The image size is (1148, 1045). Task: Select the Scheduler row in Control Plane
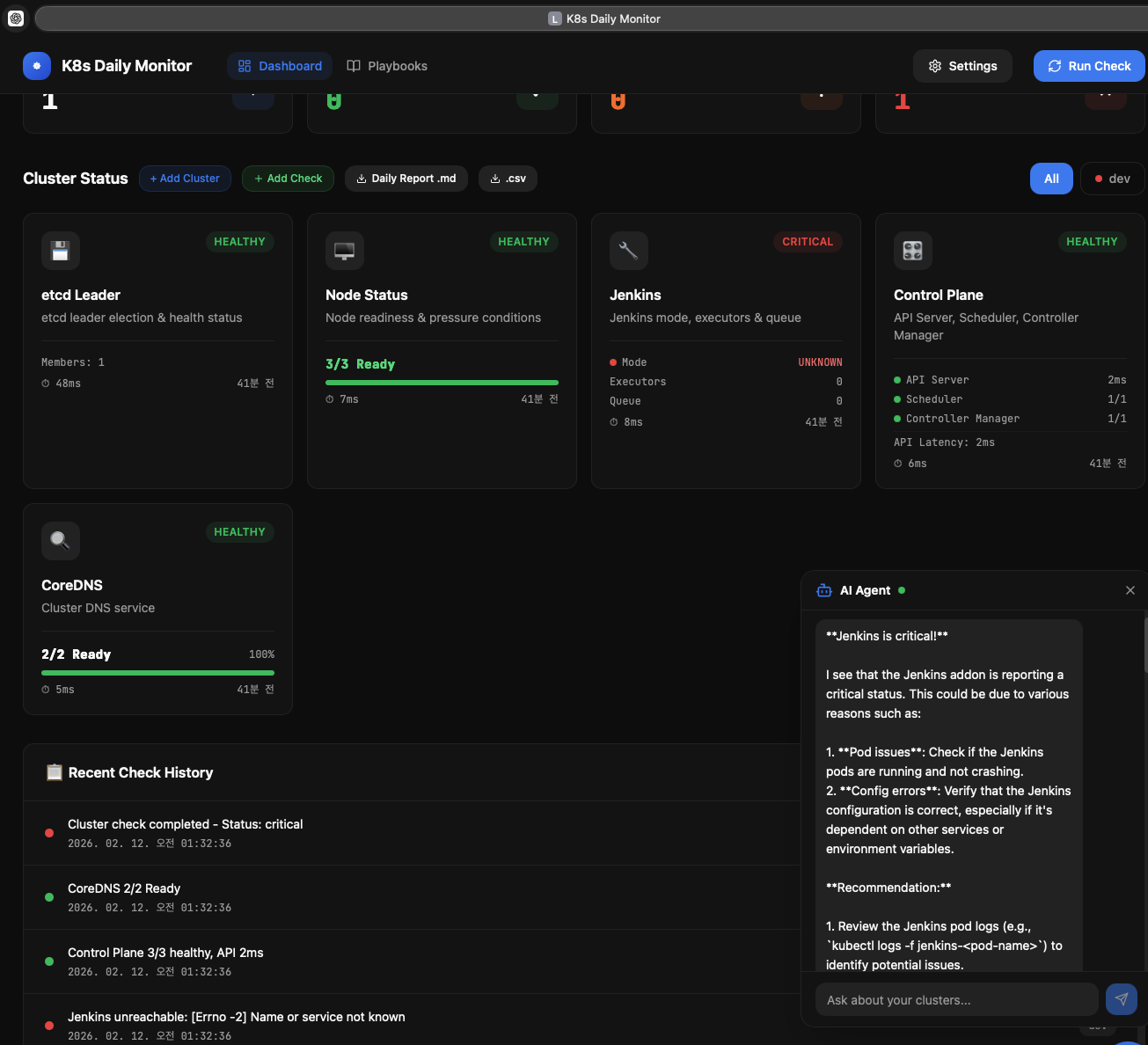tap(1010, 399)
